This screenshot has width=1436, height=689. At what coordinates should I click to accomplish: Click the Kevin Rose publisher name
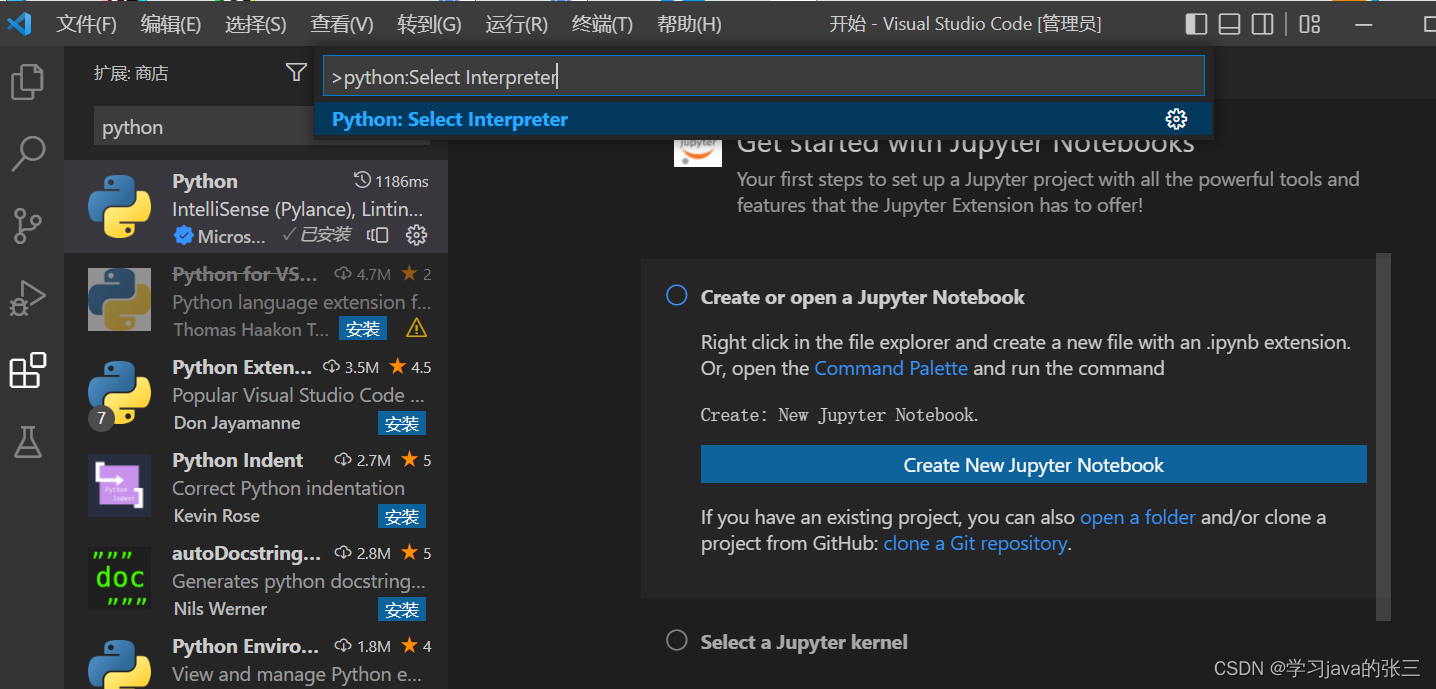click(x=217, y=516)
